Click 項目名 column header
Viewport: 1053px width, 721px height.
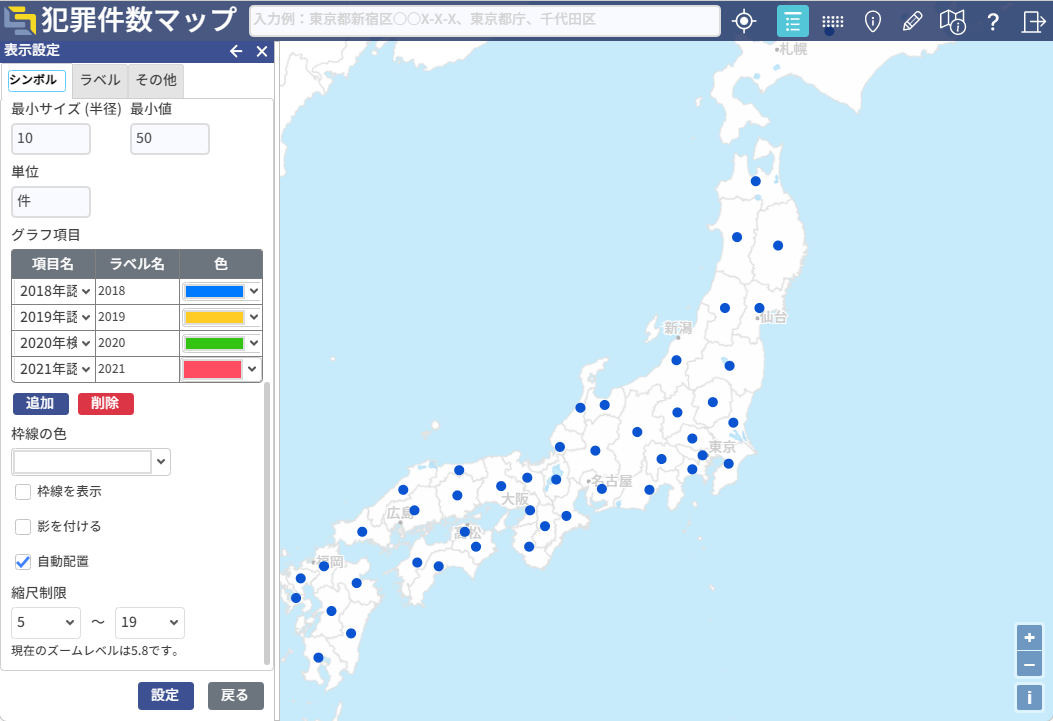(53, 264)
